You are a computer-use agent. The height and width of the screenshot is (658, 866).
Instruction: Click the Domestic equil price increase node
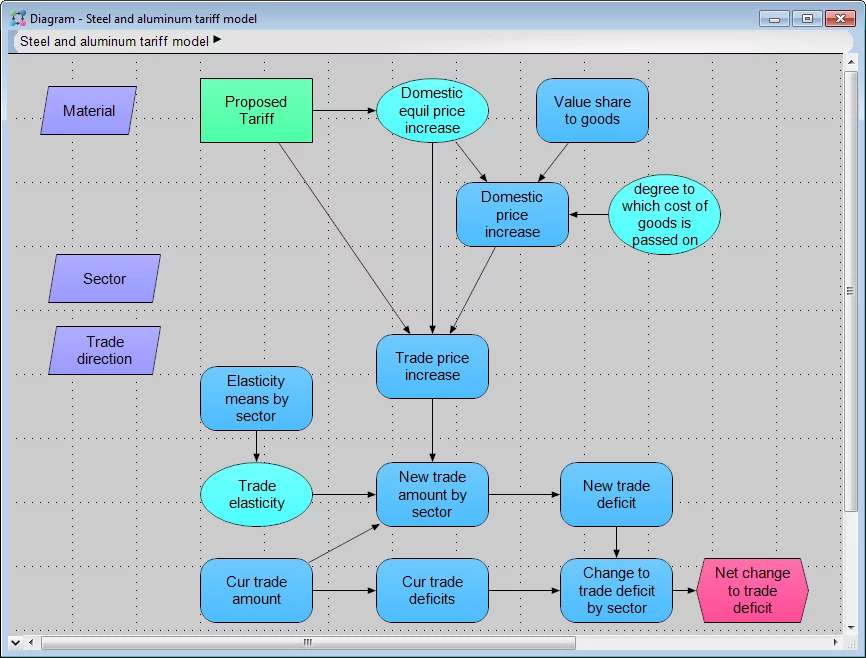(432, 111)
